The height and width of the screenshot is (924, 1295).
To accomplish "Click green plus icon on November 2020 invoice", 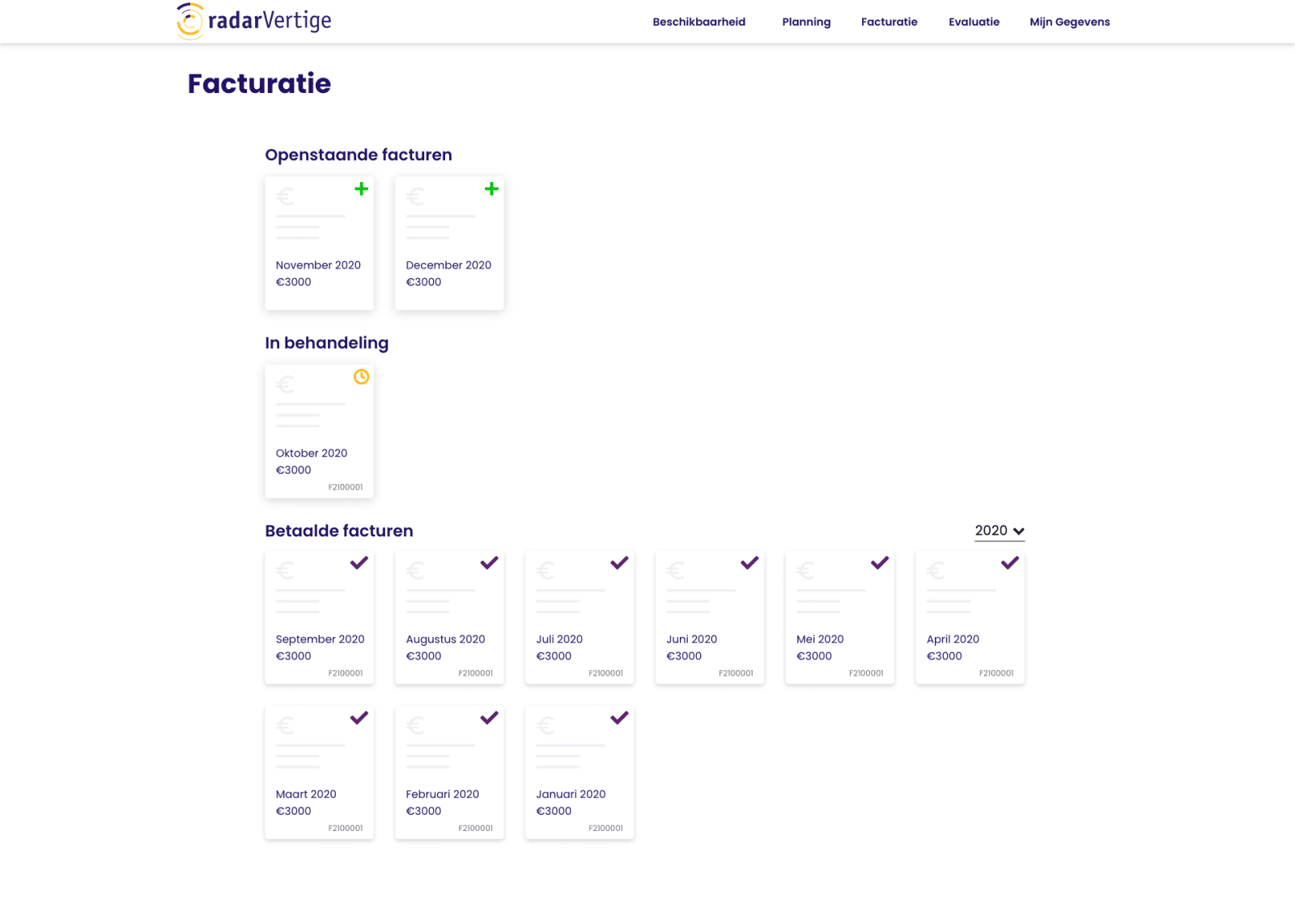I will [361, 189].
